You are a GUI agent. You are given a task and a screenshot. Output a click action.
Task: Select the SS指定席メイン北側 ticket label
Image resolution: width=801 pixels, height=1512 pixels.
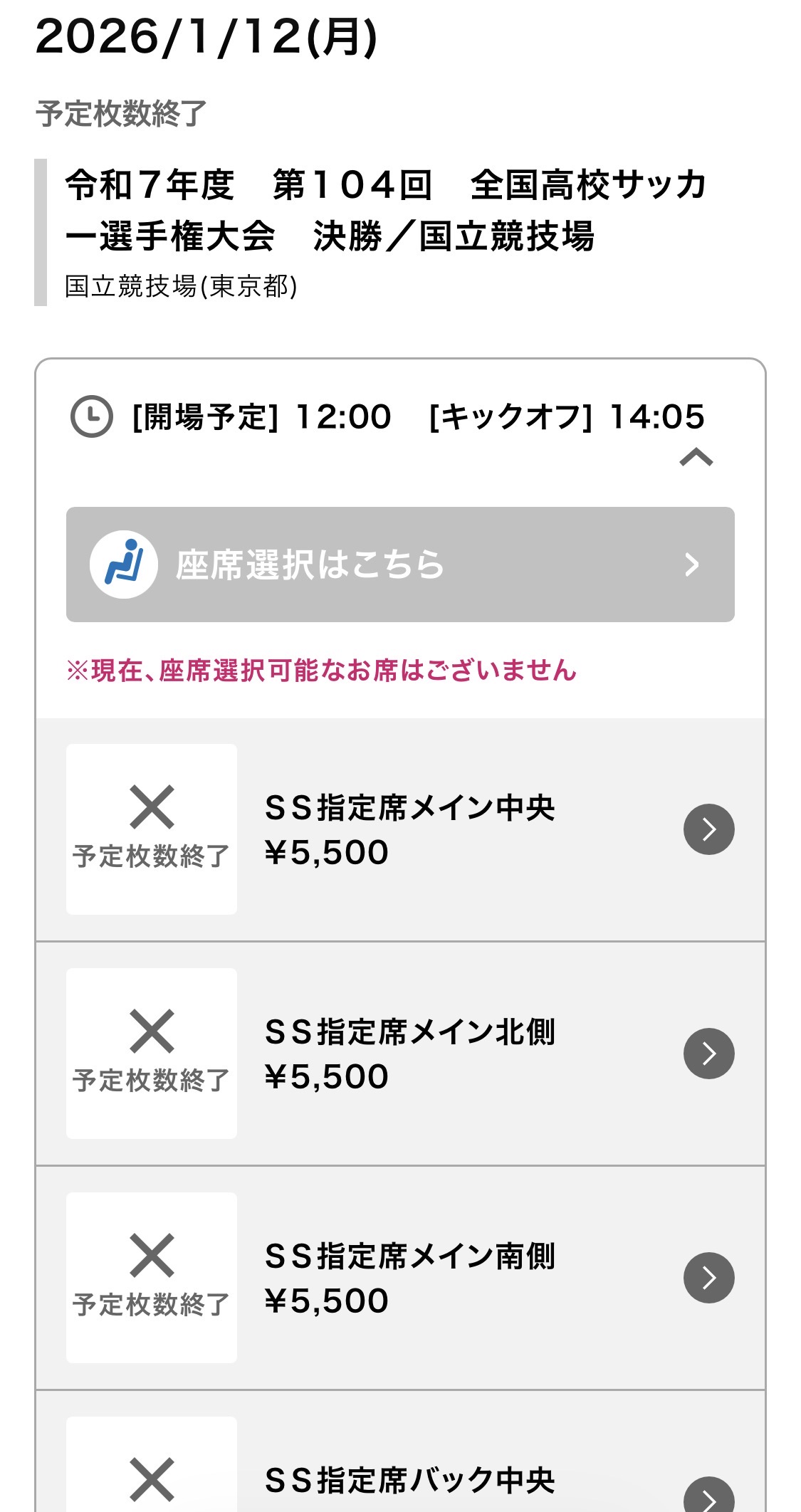[409, 1032]
